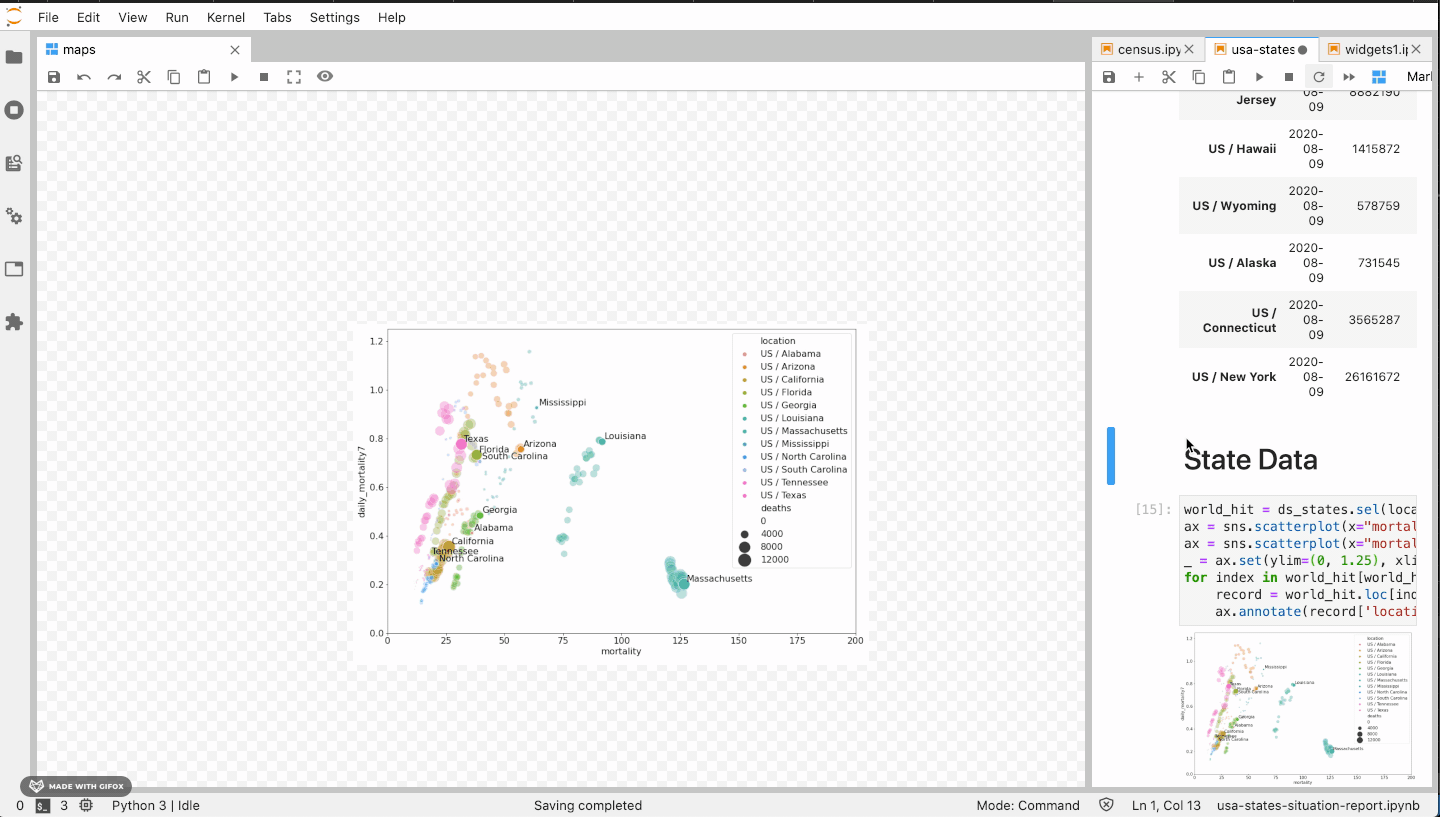Open the dashboard layout icon in notebook toolbar
1440x817 pixels.
[1379, 77]
